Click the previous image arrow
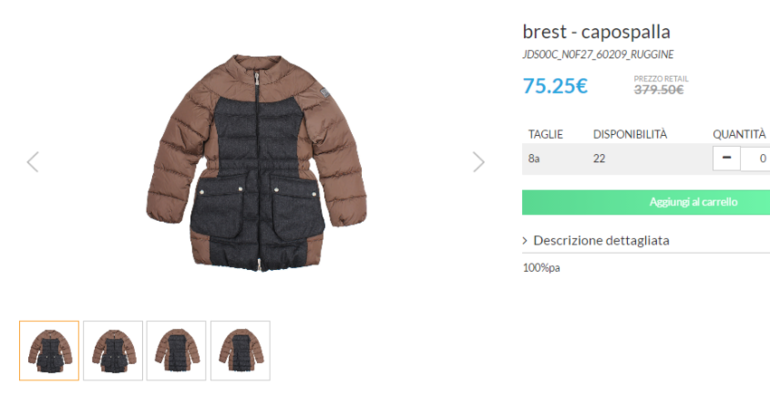The height and width of the screenshot is (404, 770). point(33,162)
